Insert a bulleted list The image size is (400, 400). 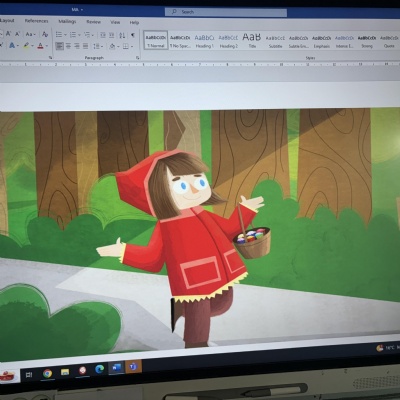coord(59,34)
